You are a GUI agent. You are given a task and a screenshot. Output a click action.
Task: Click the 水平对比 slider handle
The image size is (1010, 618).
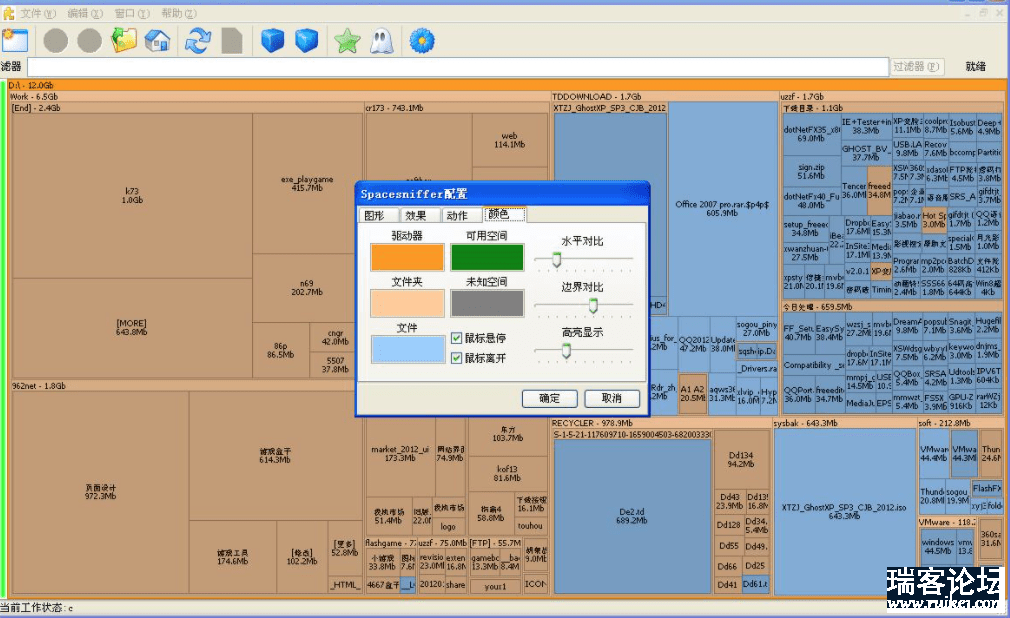tap(557, 260)
